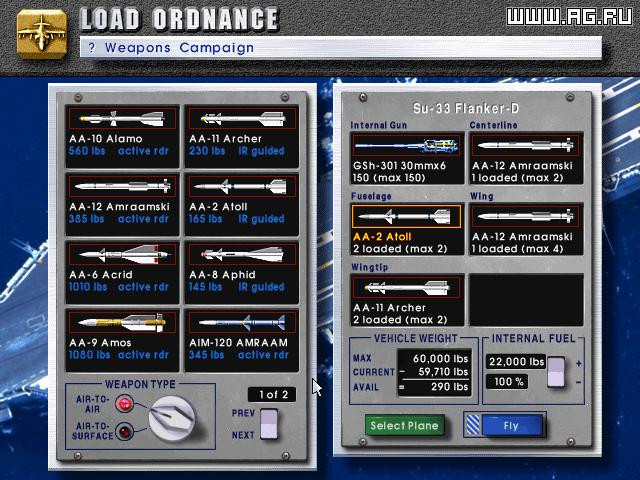Click '1 loaded (max 2)' Centerline text
Screen dimensions: 640x480
click(x=518, y=178)
